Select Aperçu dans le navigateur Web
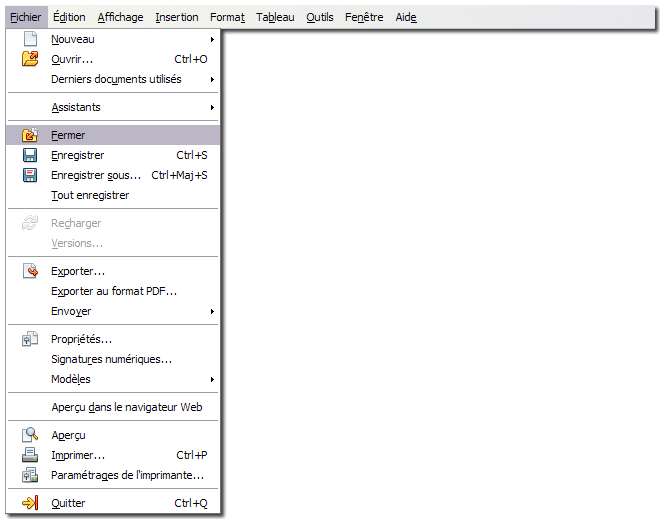 [126, 407]
